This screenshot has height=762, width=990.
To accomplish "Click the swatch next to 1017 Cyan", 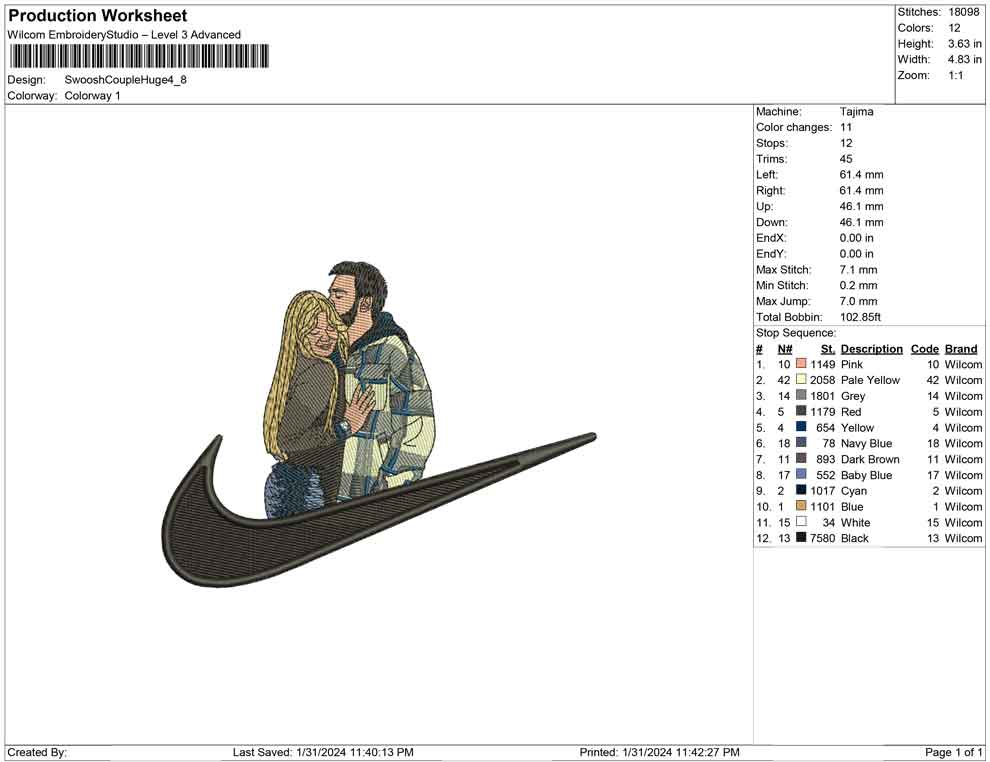I will [x=801, y=490].
